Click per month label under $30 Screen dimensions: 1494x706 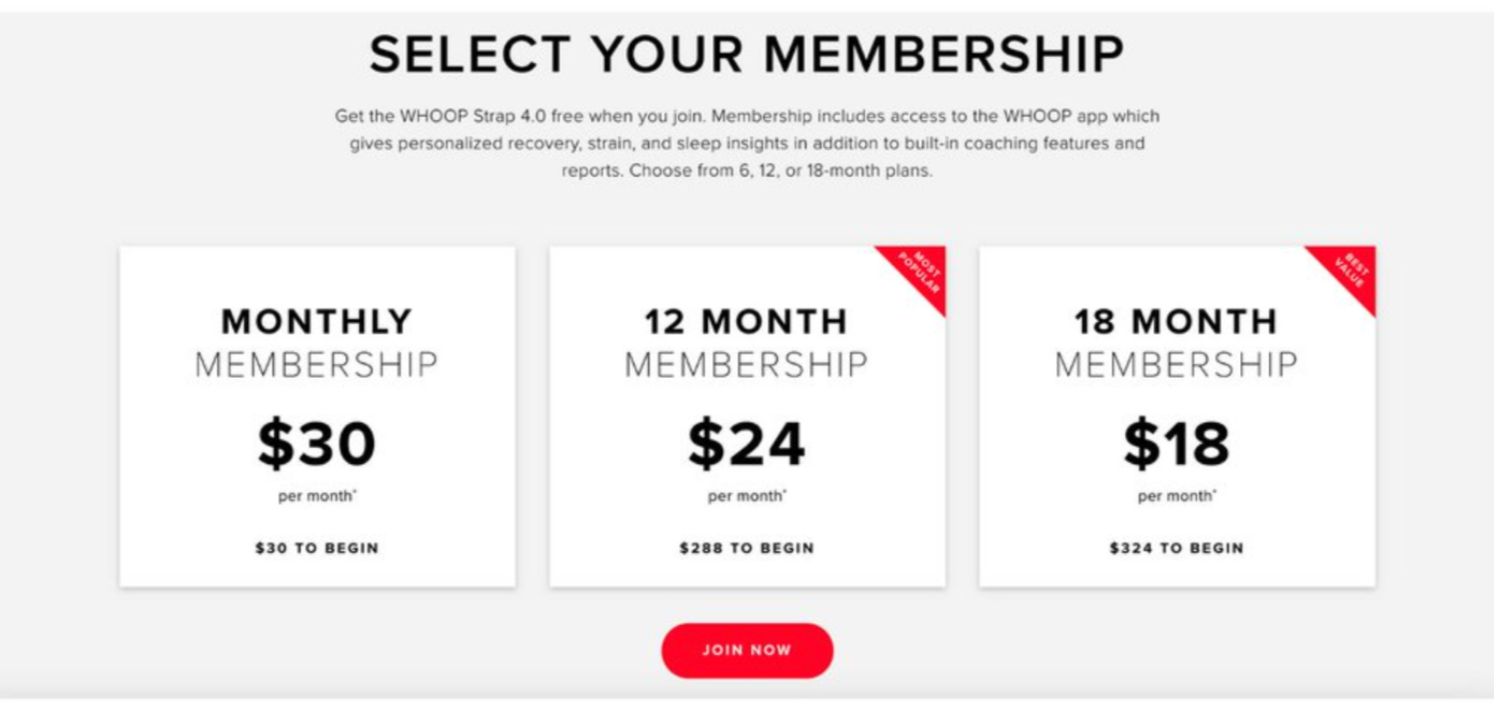pyautogui.click(x=317, y=496)
